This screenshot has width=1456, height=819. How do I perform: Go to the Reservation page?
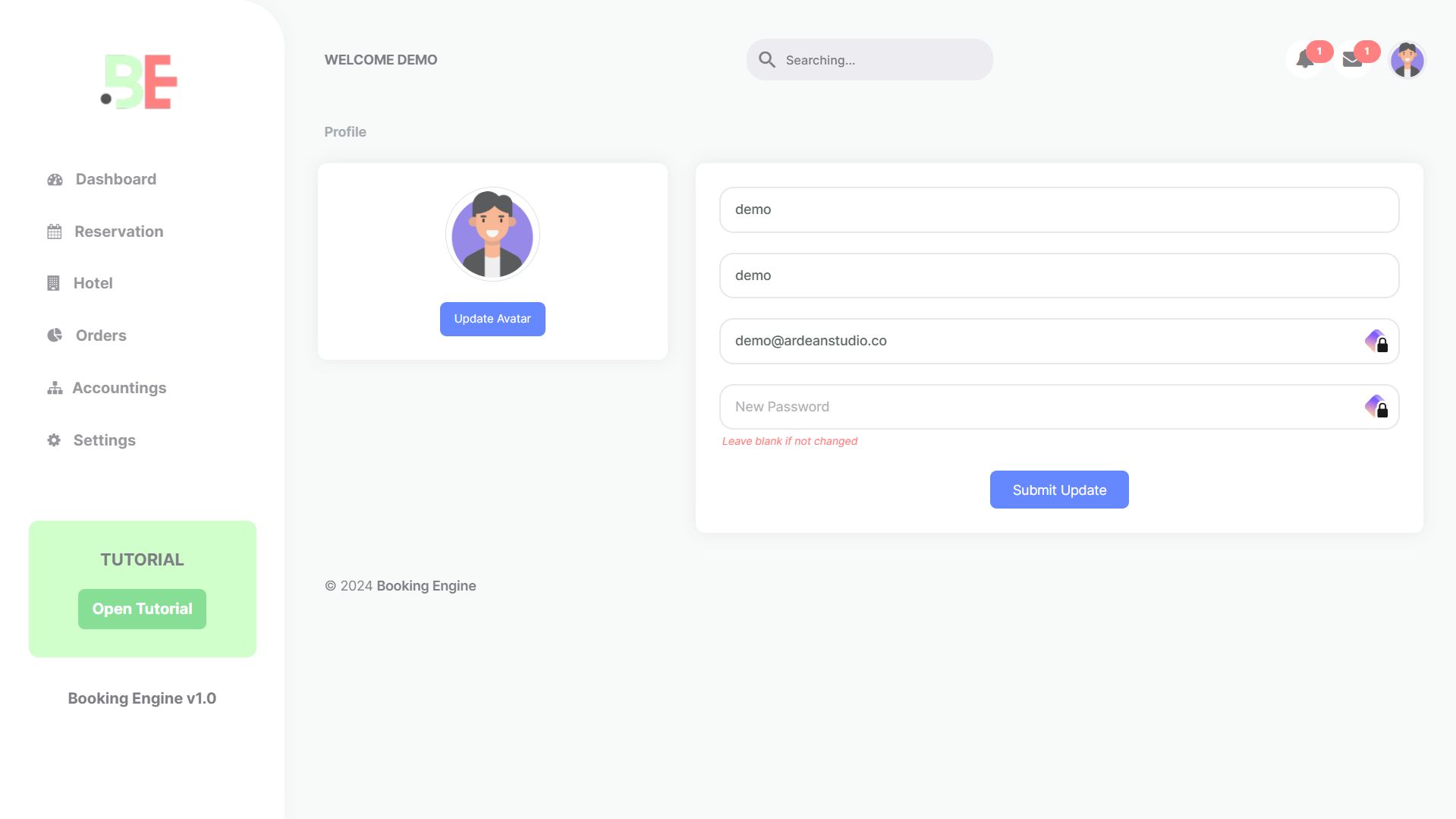coord(118,232)
